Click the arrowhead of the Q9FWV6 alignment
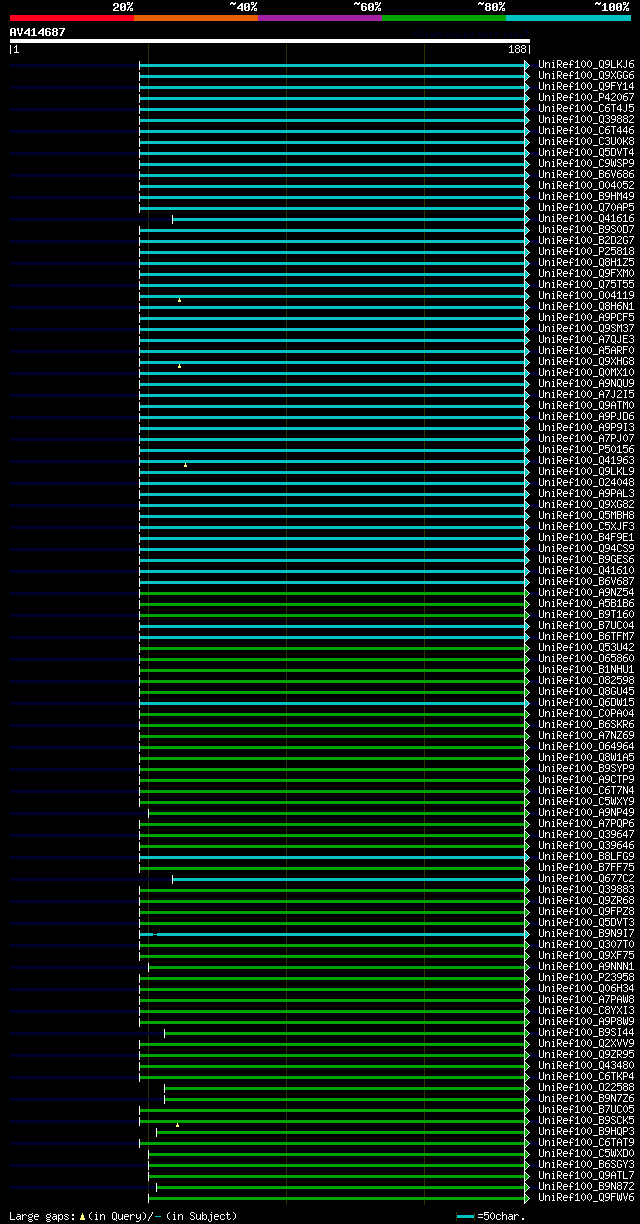This screenshot has width=640, height=1224. [x=527, y=1198]
